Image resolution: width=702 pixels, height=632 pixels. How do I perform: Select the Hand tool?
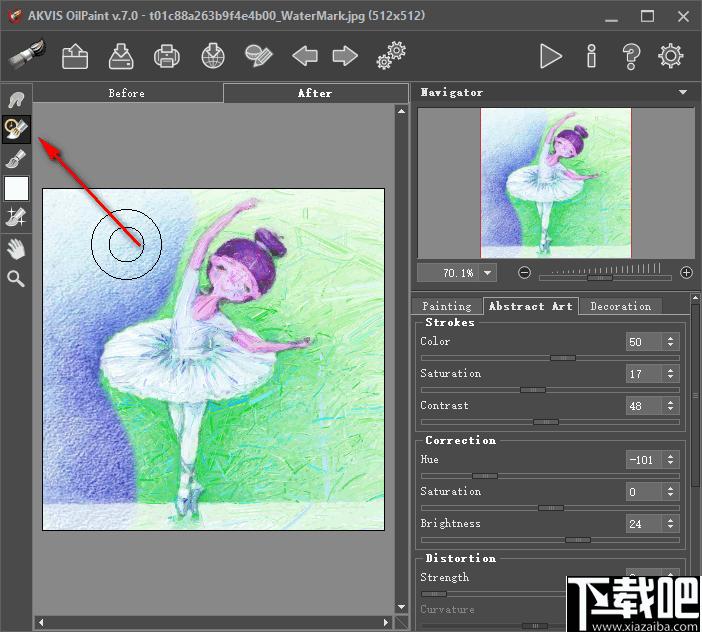coord(17,249)
